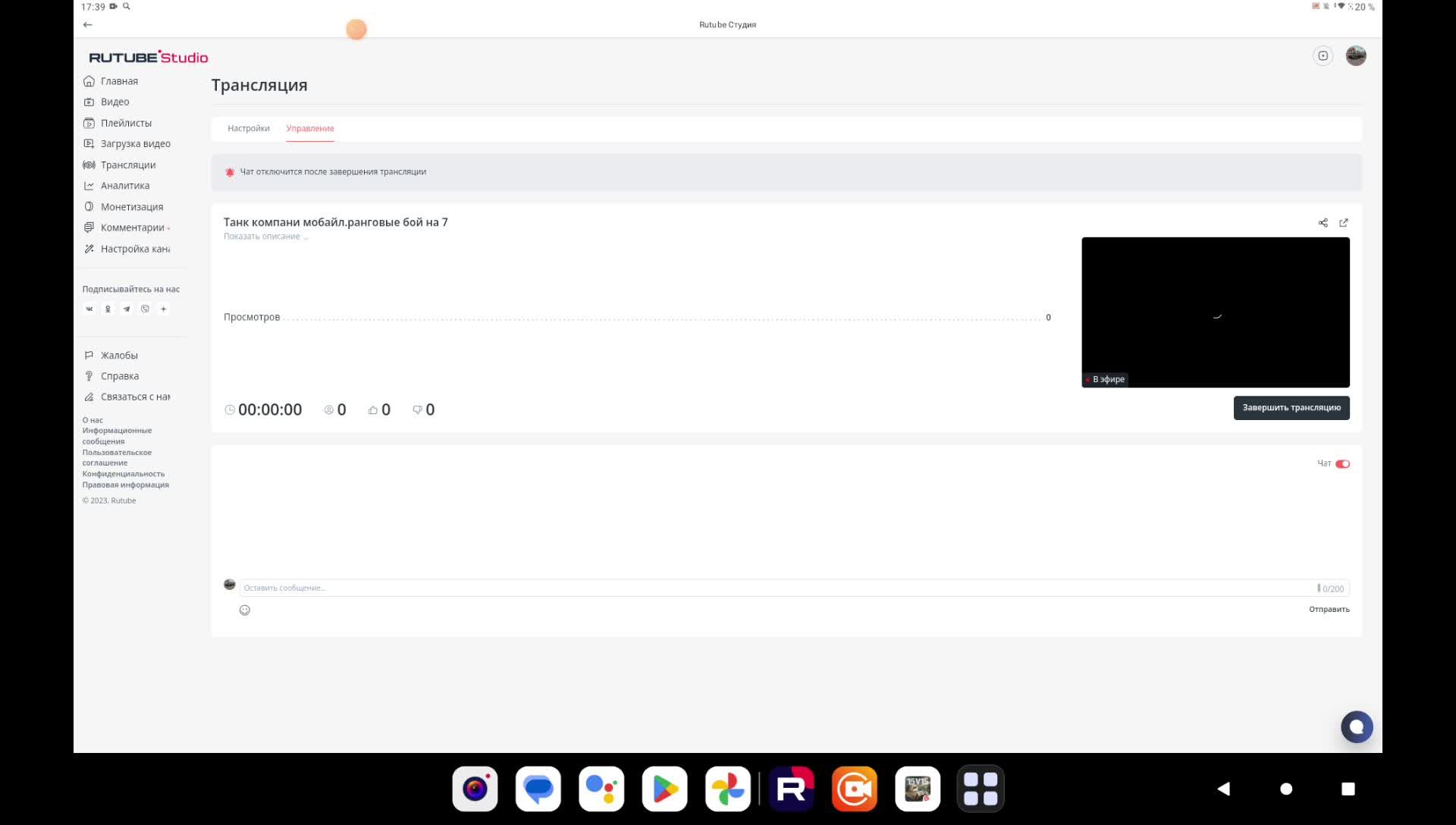The width and height of the screenshot is (1456, 825).
Task: Open Монетизация in the sidebar
Action: (132, 207)
